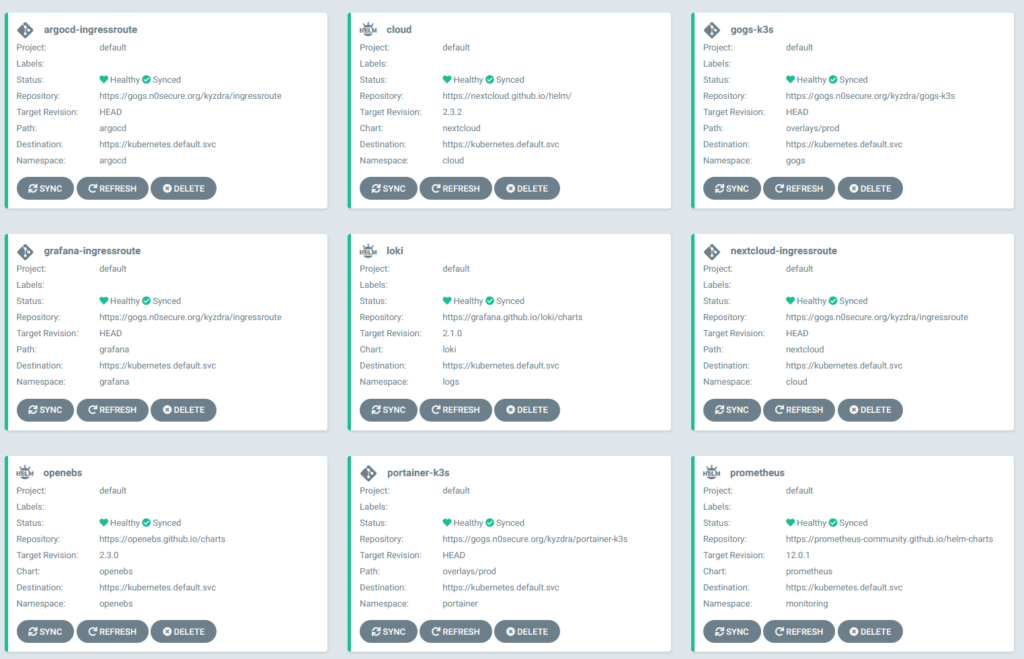1024x659 pixels.
Task: Click the Healthy heart icon on gogs-k3s
Action: 790,80
